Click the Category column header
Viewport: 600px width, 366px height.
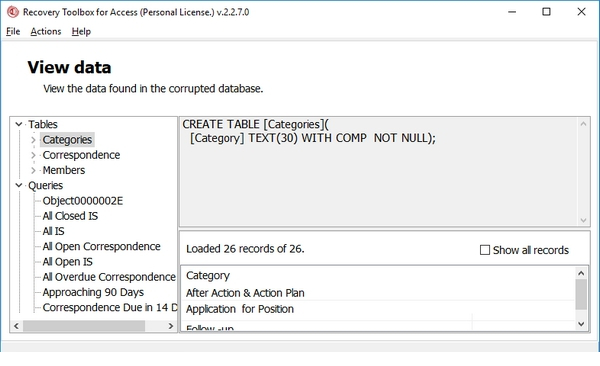(x=208, y=276)
